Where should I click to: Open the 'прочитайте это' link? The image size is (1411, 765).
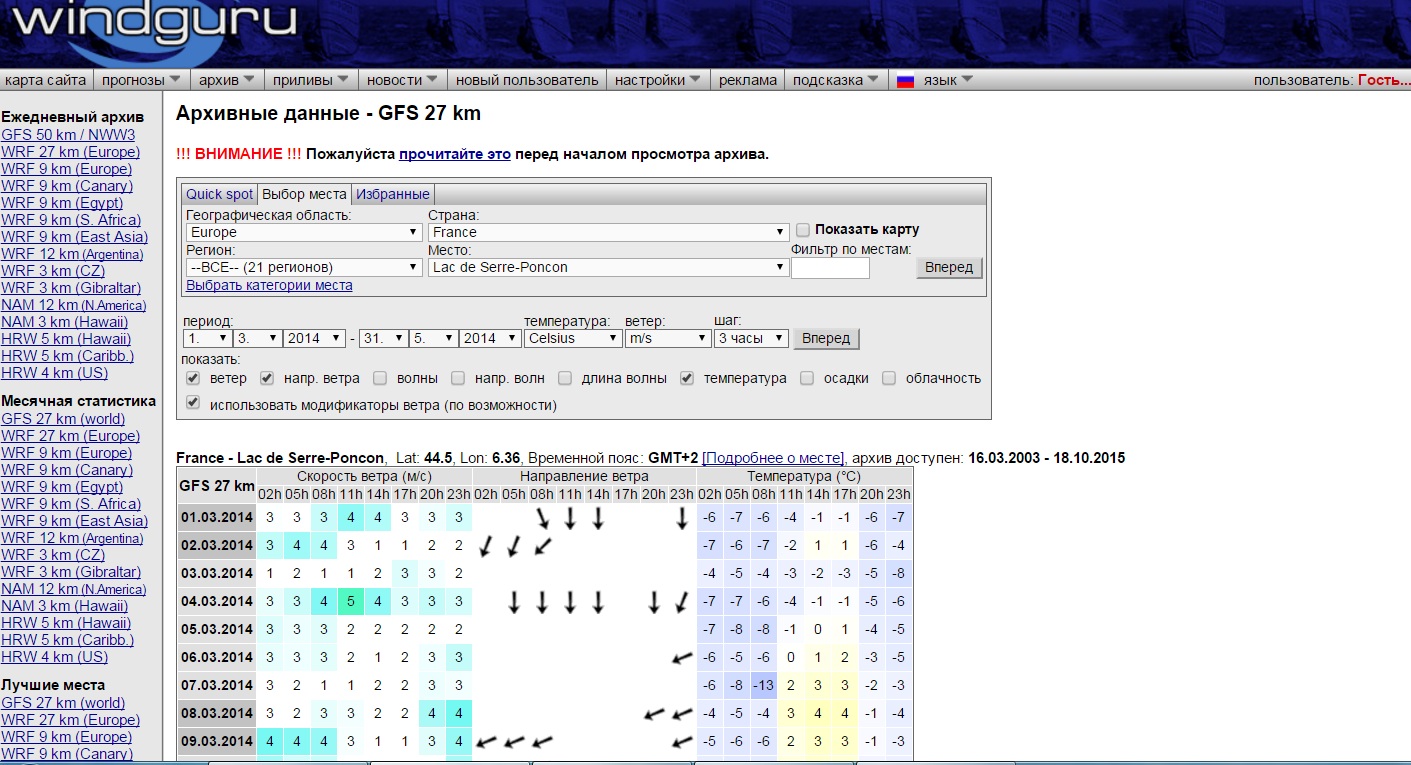(x=455, y=154)
